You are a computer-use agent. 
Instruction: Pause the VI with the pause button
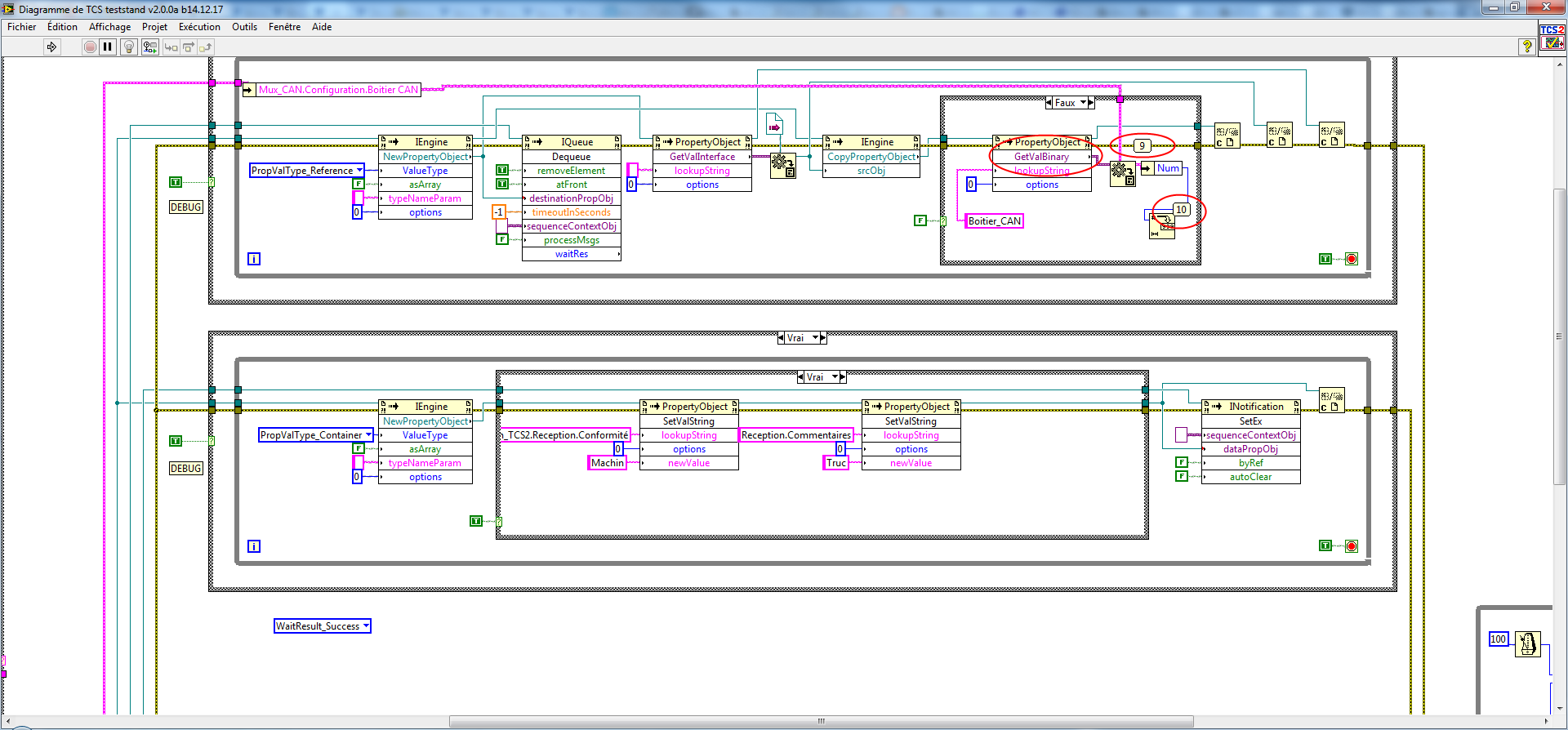click(x=107, y=47)
